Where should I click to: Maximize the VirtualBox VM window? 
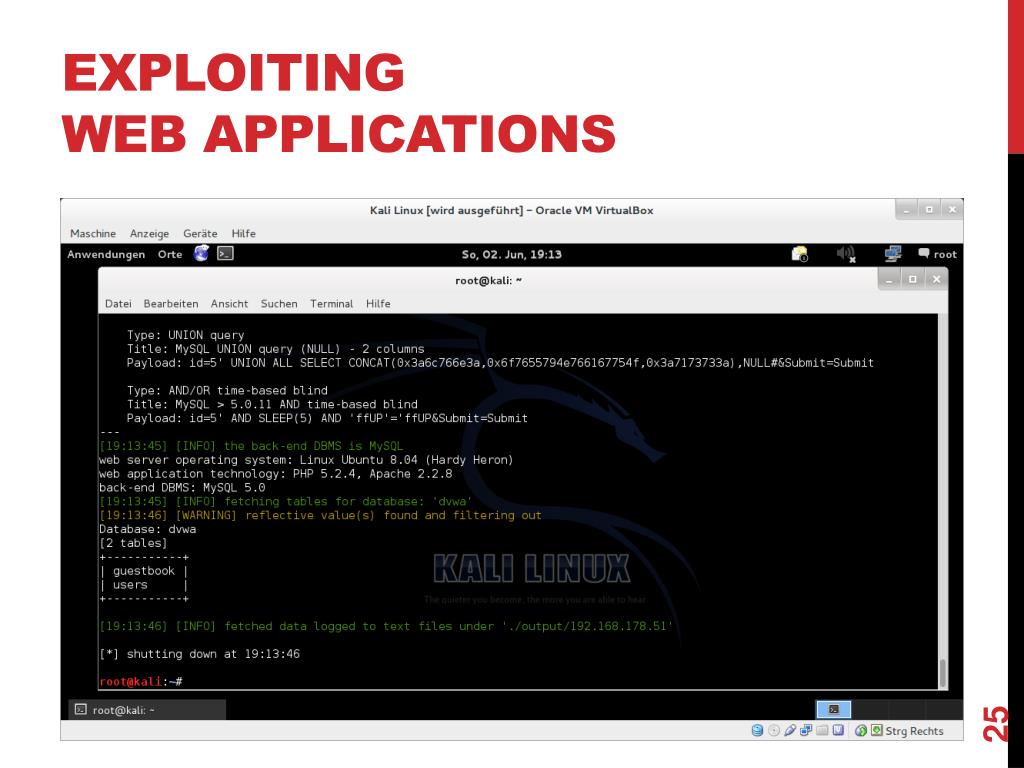[929, 210]
